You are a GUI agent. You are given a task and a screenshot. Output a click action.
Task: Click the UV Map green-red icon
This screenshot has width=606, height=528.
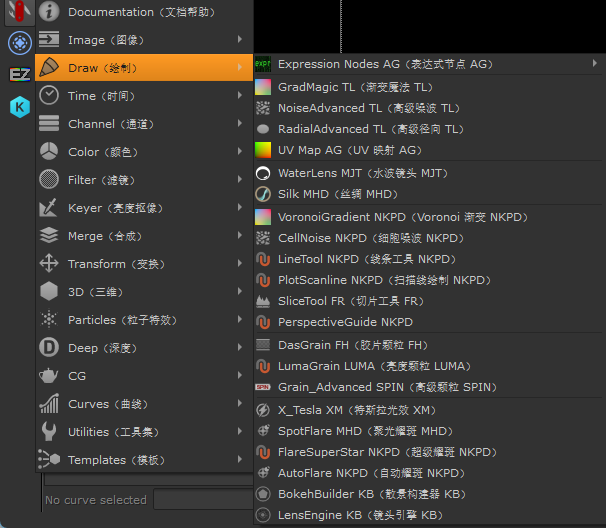point(263,150)
